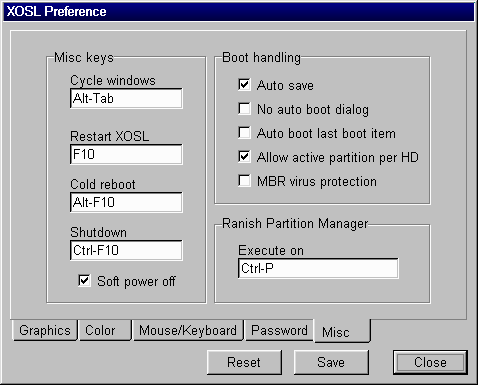Toggle Soft power off checkbox
478x385 pixels.
click(x=84, y=281)
